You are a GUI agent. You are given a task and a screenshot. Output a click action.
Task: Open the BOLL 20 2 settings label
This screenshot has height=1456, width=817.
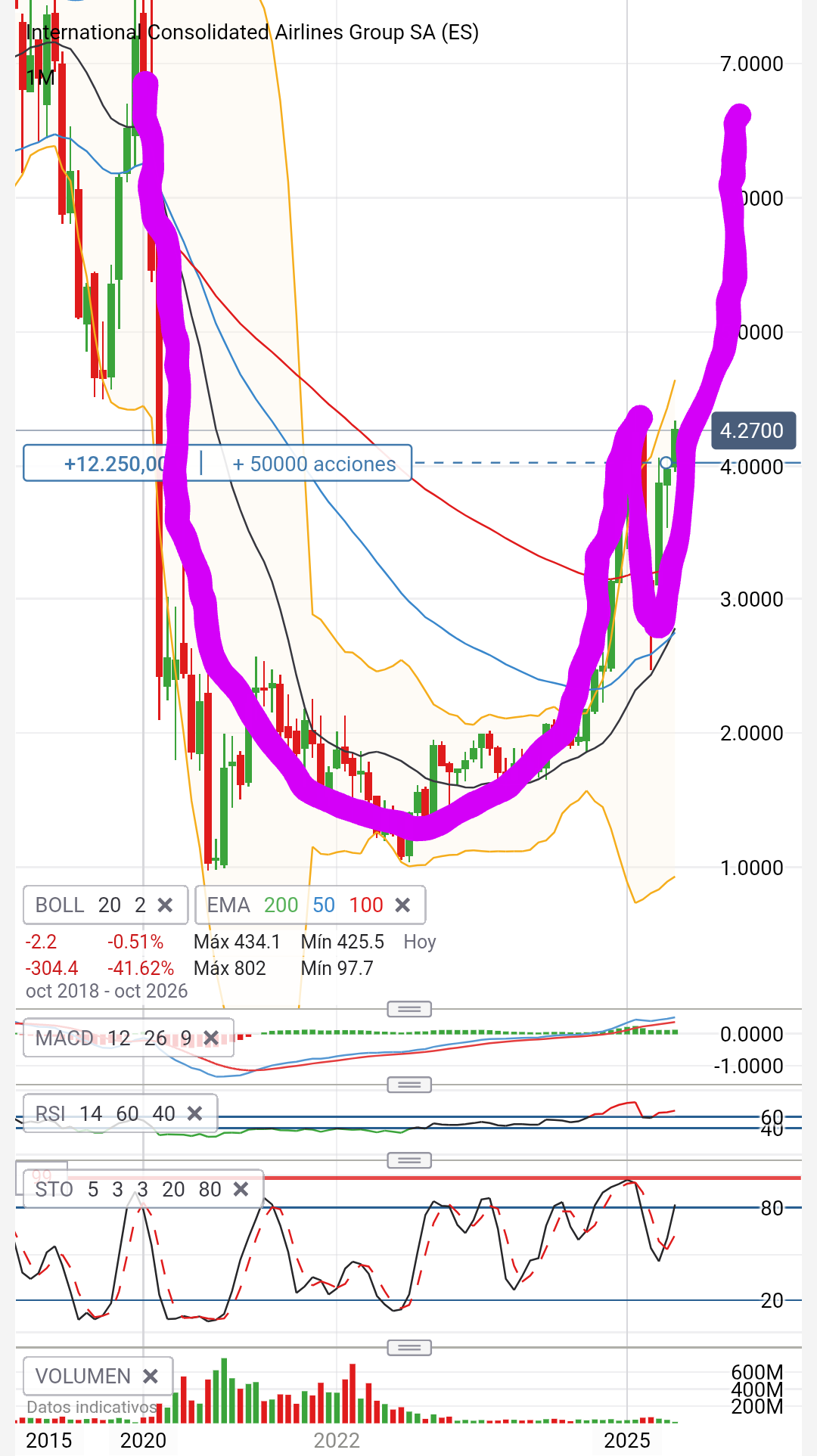pos(90,905)
